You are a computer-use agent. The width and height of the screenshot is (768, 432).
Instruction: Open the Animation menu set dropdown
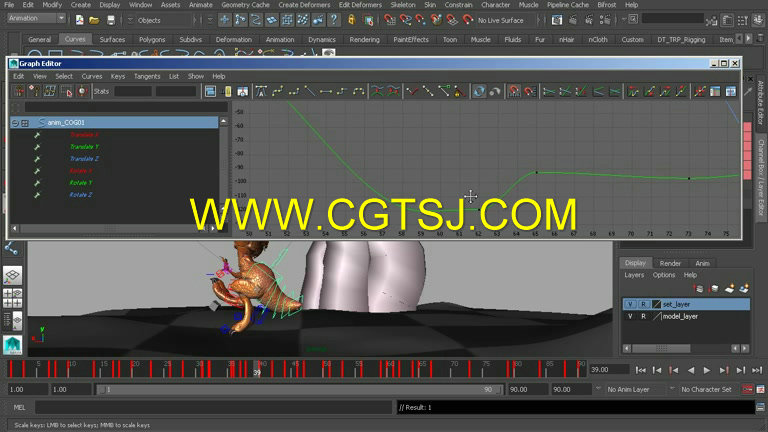[x=37, y=19]
